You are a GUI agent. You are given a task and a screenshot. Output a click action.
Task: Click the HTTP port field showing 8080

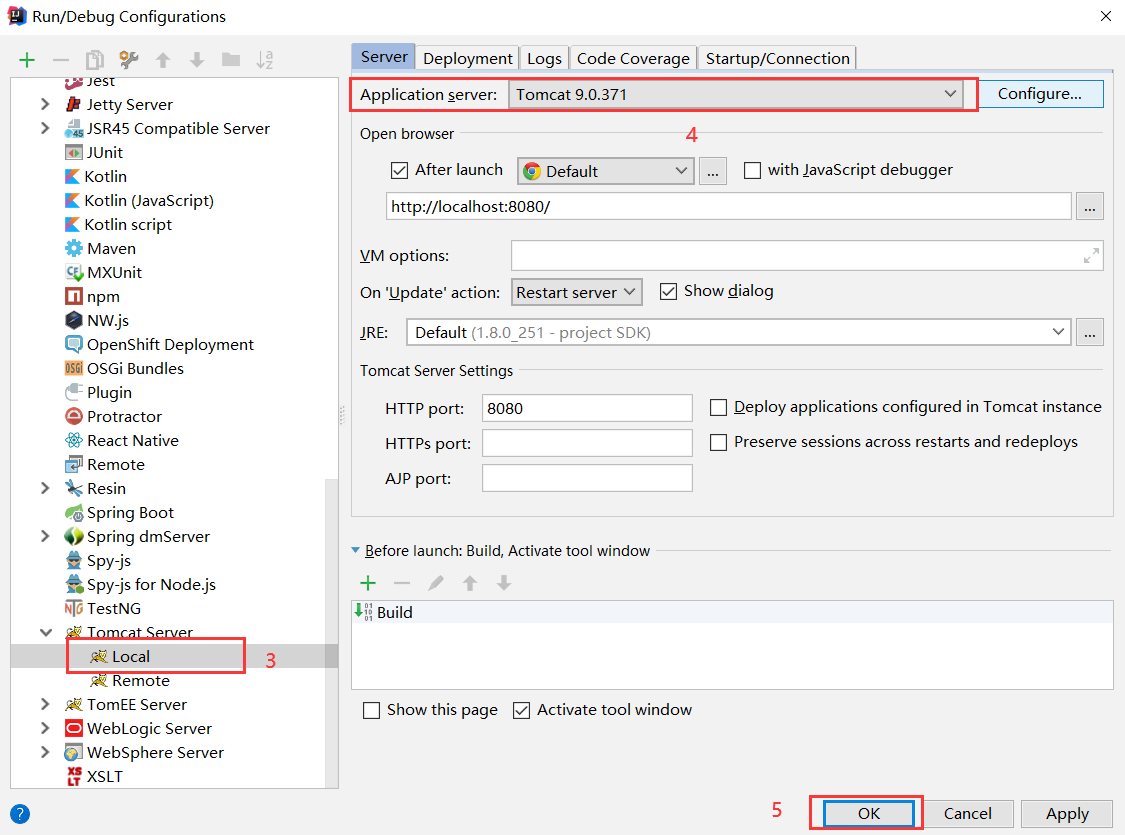[x=587, y=408]
